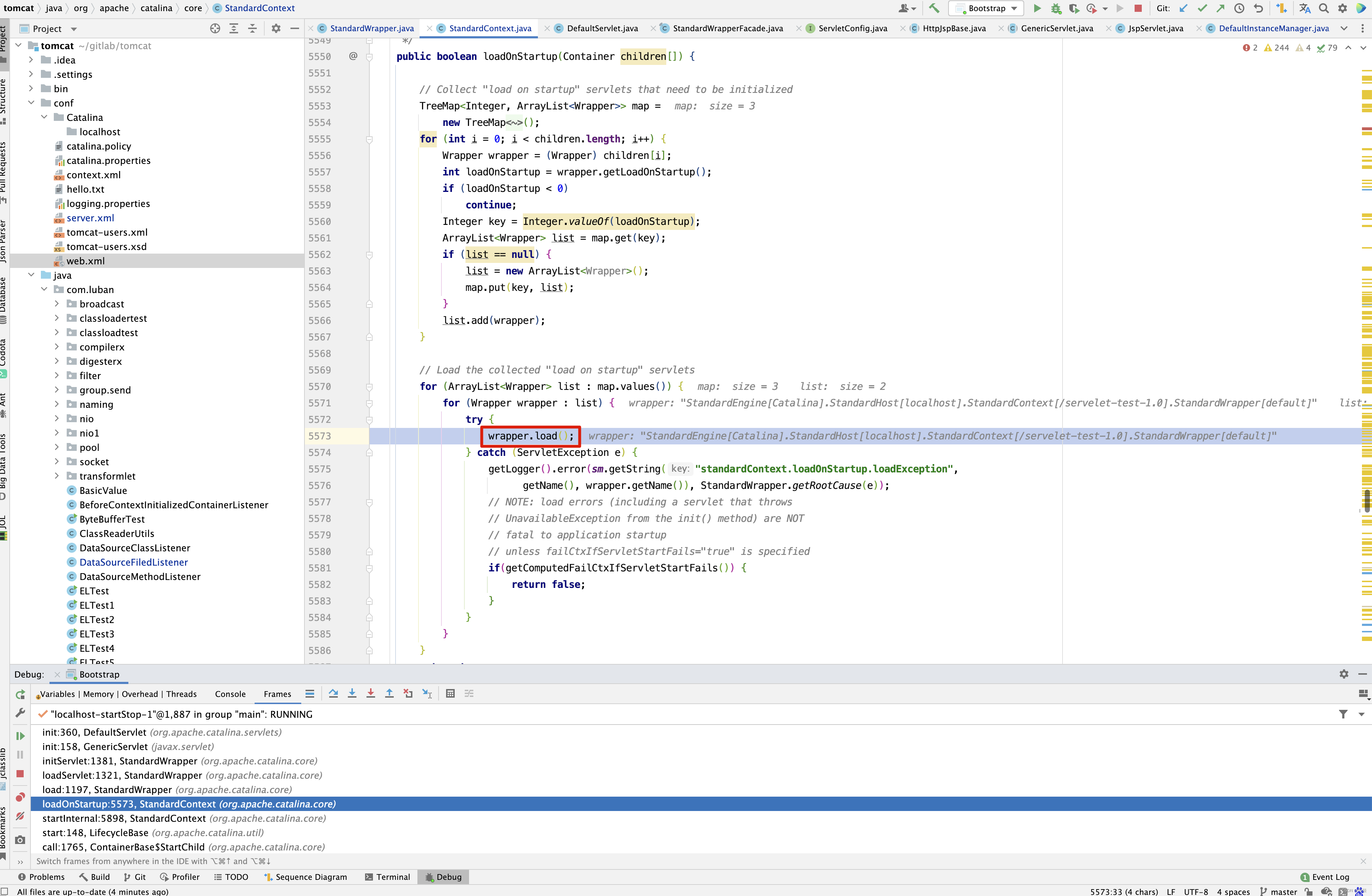
Task: Expand the transformlet package
Action: coord(57,476)
